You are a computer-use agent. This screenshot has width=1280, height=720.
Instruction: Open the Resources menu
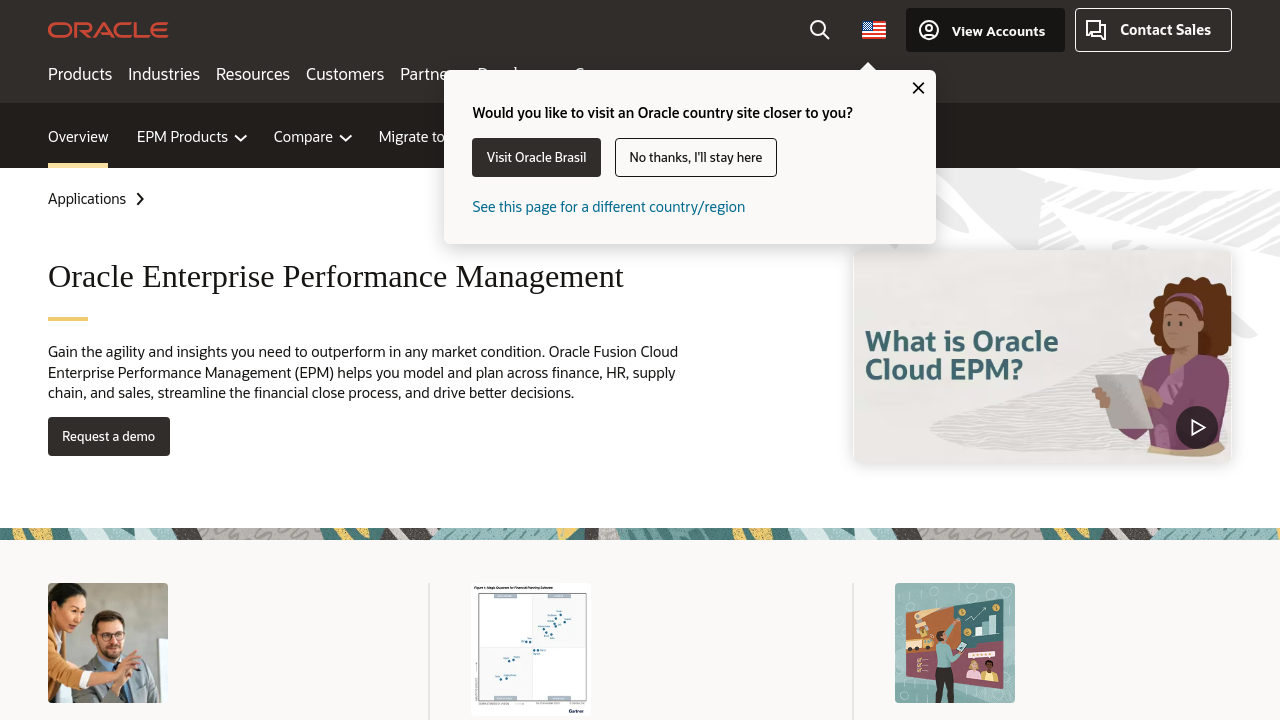(253, 74)
